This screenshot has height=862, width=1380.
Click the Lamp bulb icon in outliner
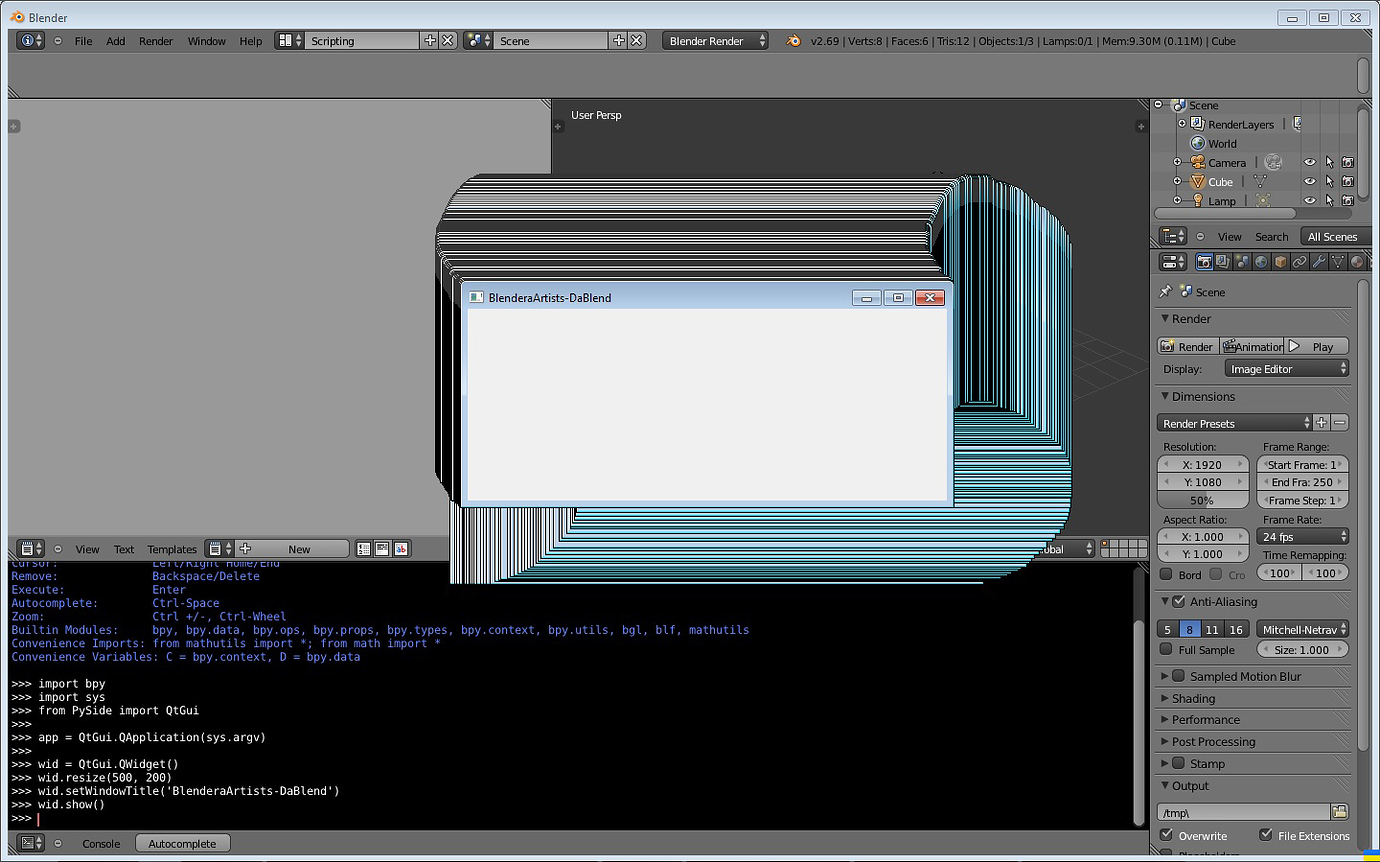(x=1198, y=201)
